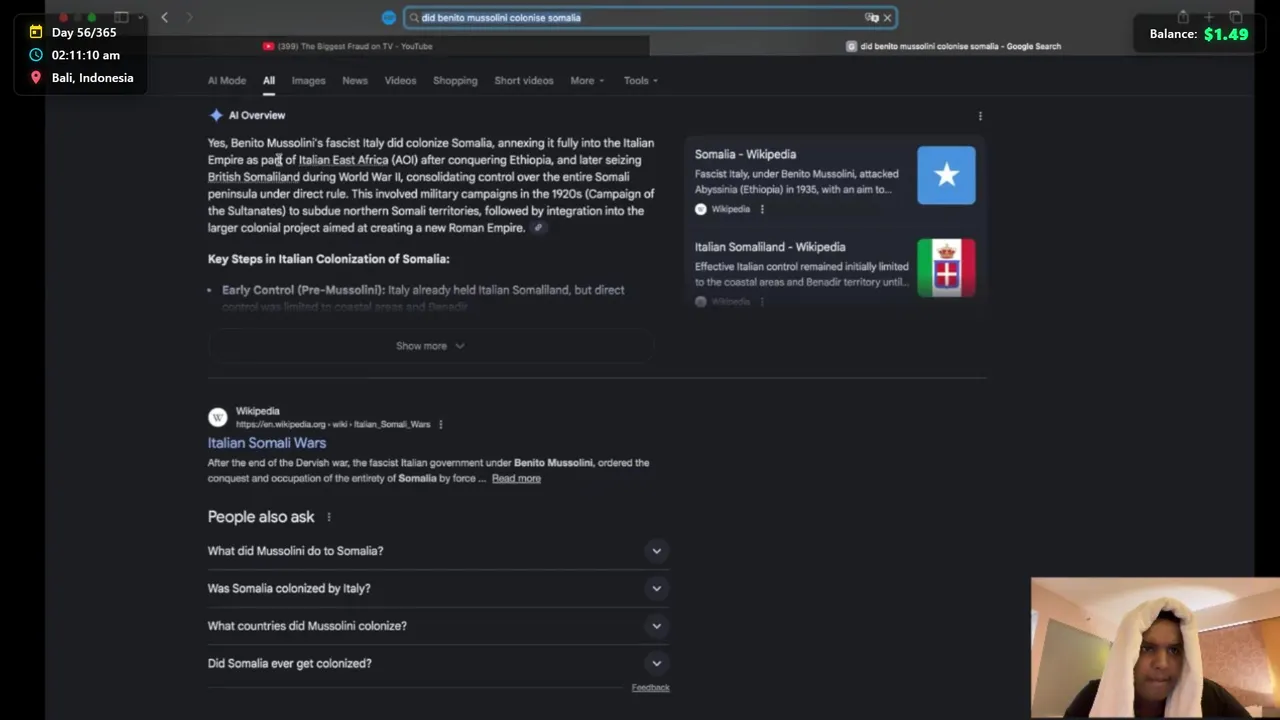Image resolution: width=1280 pixels, height=720 pixels.
Task: Switch to The Biggest Fraud YouTube tab
Action: pyautogui.click(x=348, y=46)
